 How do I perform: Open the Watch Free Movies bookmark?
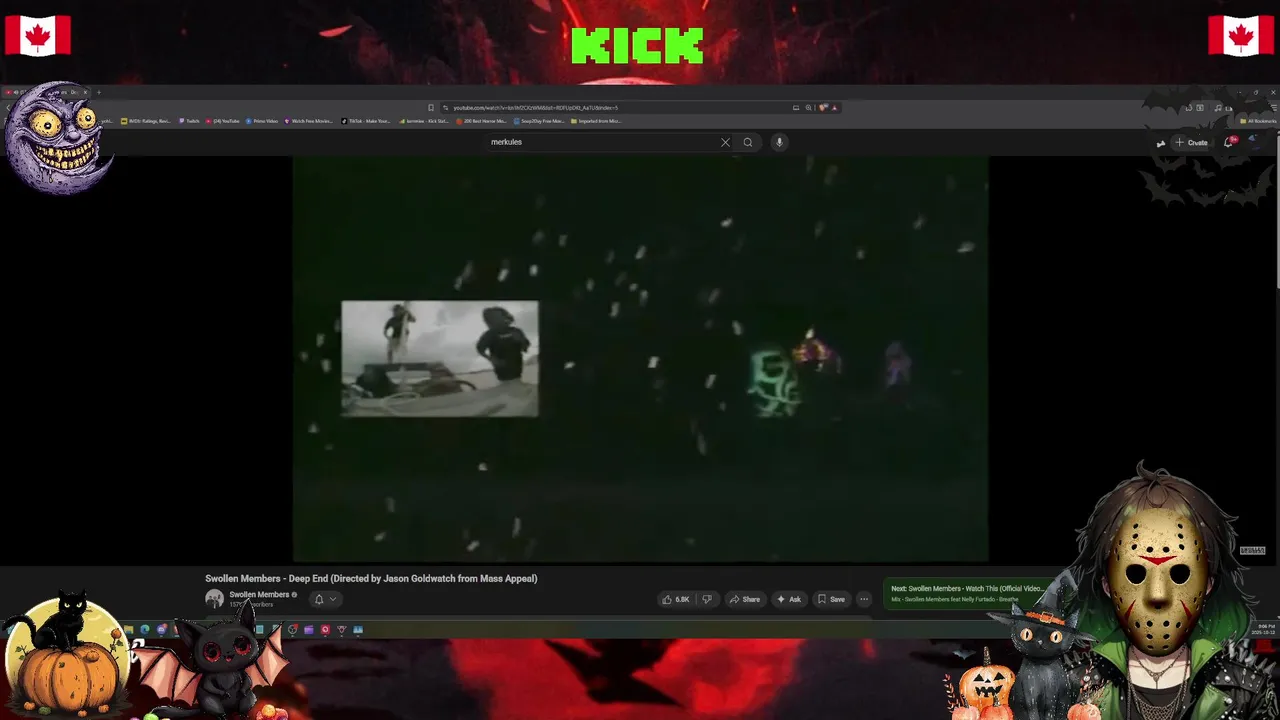(x=309, y=121)
